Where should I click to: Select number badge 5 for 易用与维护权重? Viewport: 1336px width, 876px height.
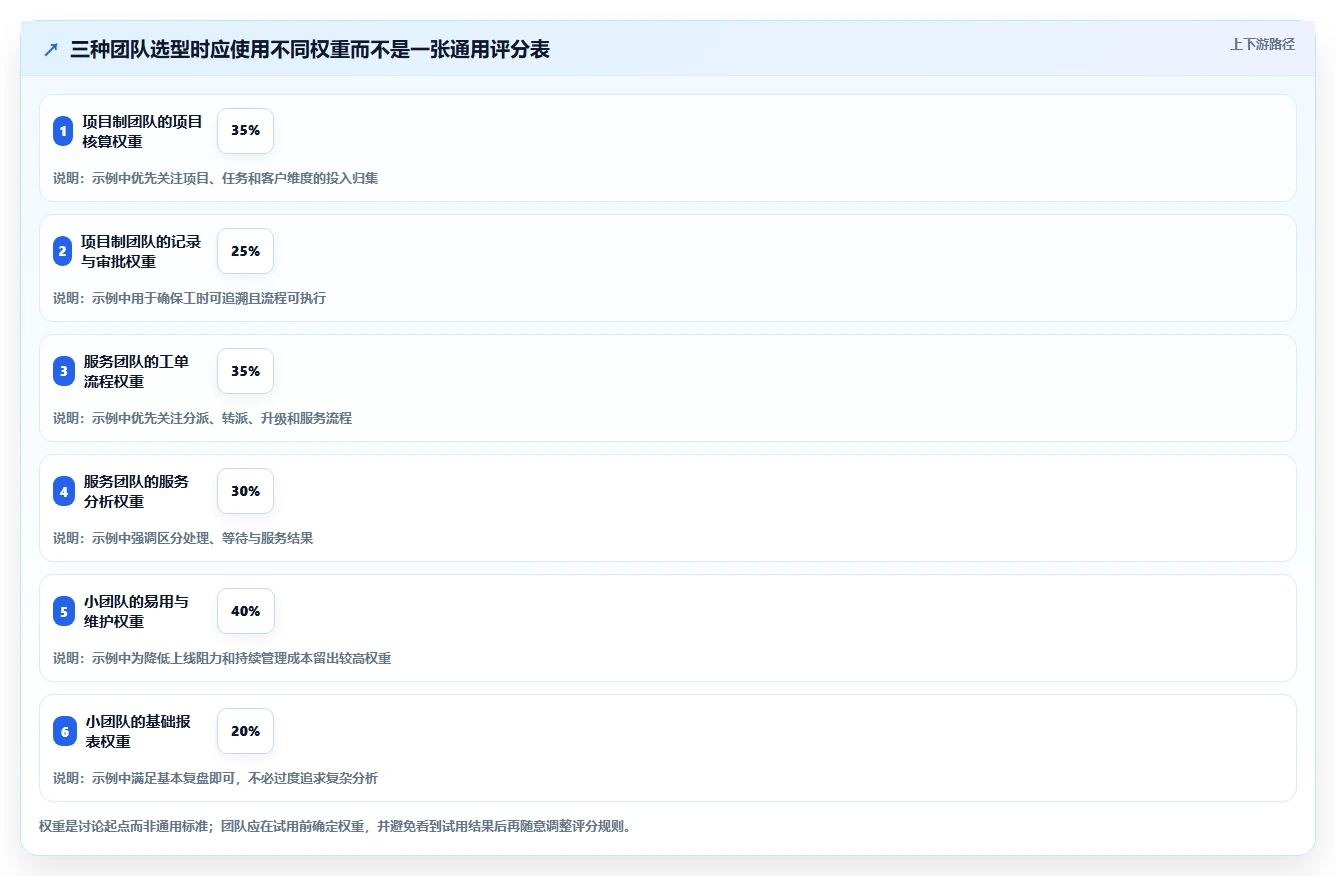tap(63, 611)
